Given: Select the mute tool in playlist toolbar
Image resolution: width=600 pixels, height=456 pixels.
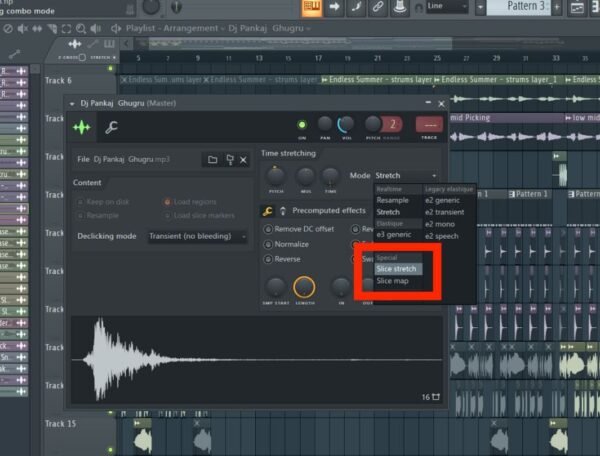Looking at the screenshot, I should pyautogui.click(x=23, y=29).
